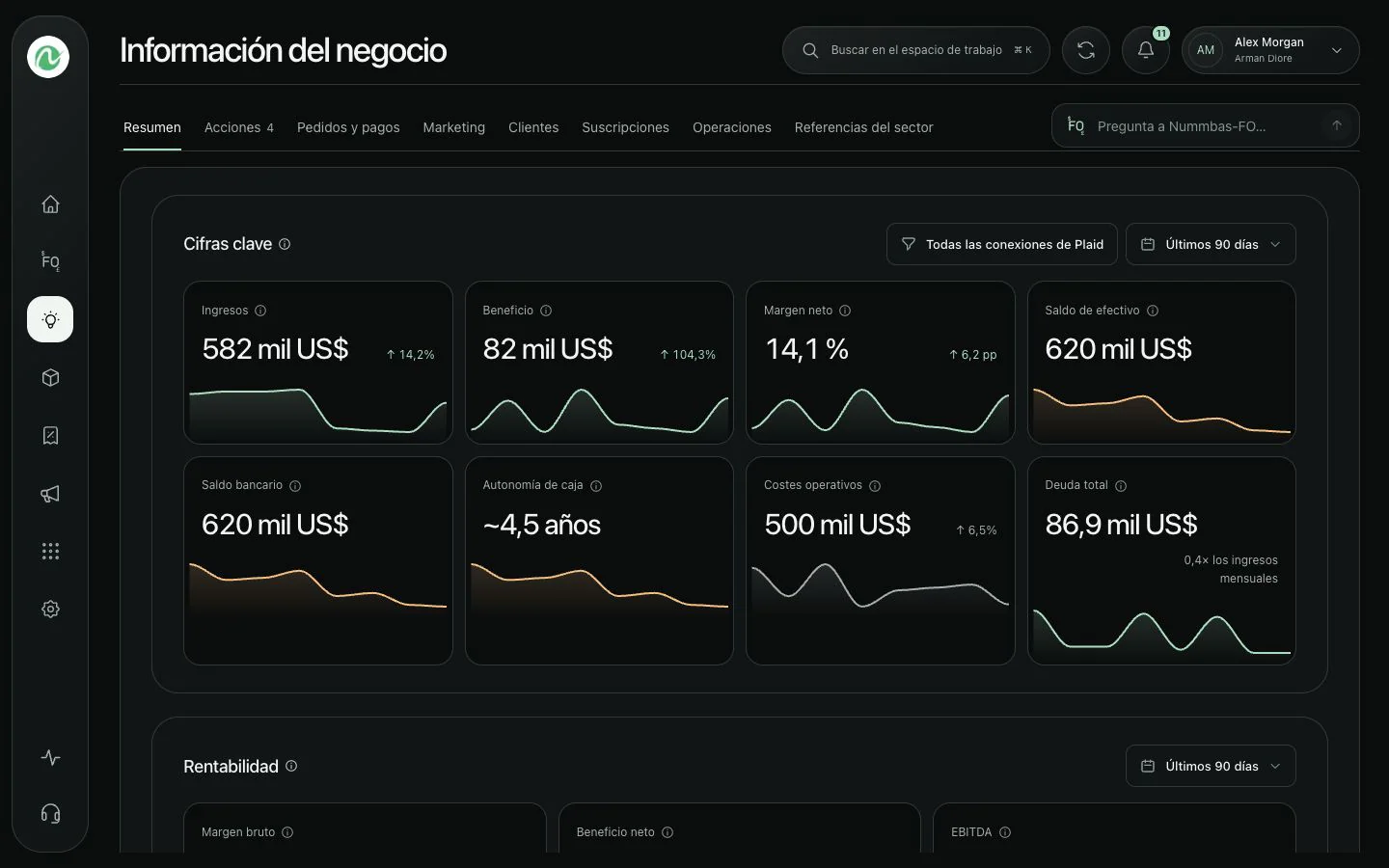
Task: Click info icon next to Saldo bancario
Action: pyautogui.click(x=295, y=486)
